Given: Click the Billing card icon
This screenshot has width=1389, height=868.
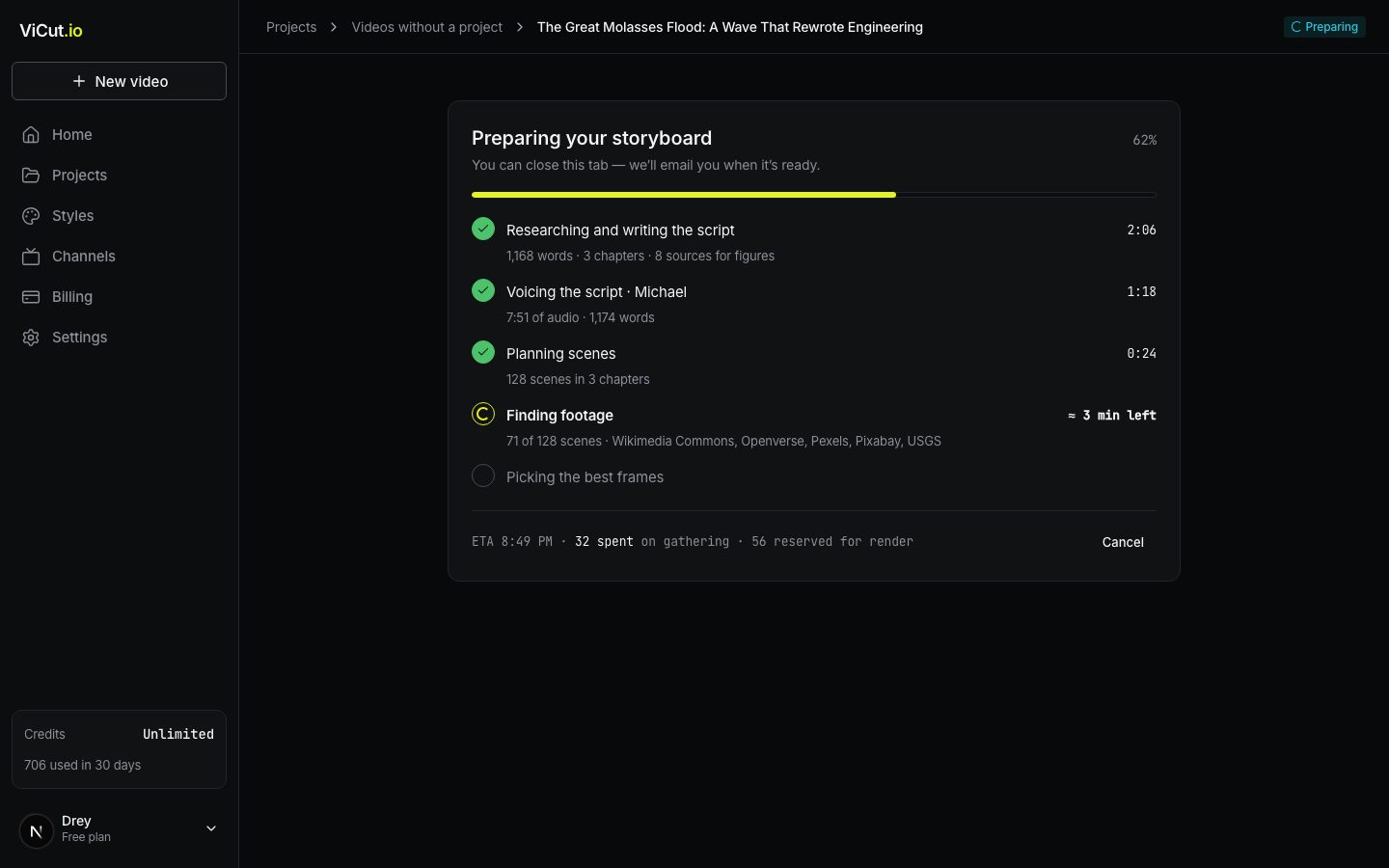Looking at the screenshot, I should tap(31, 297).
